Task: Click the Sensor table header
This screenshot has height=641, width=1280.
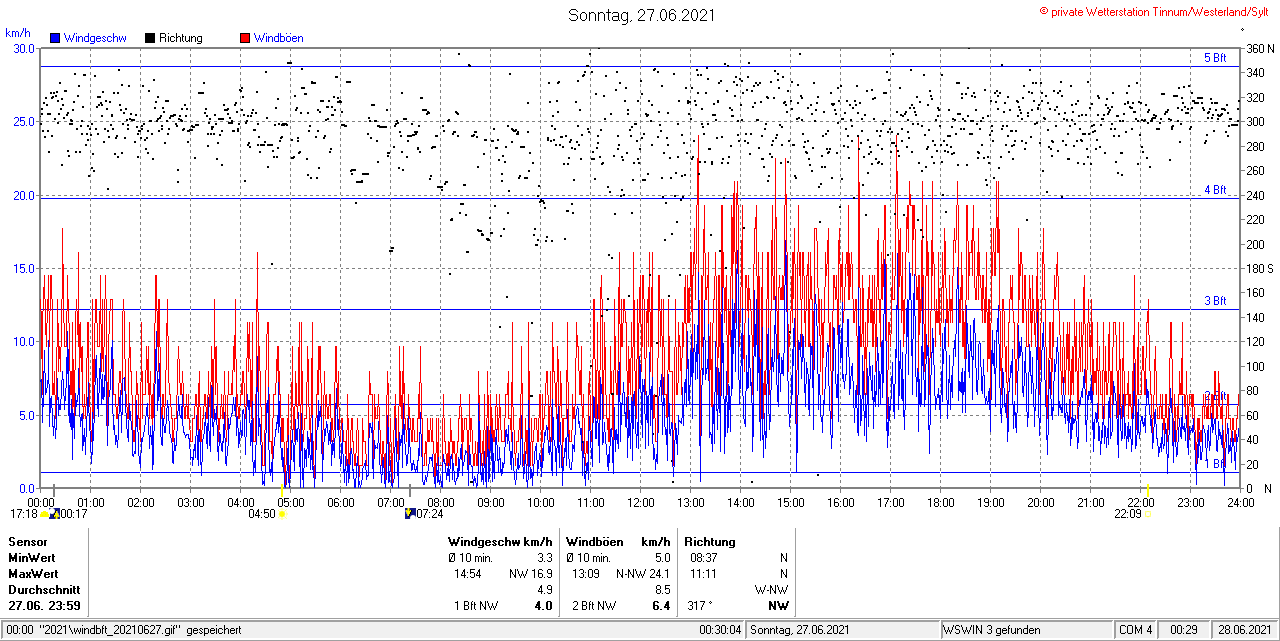Action: [28, 542]
